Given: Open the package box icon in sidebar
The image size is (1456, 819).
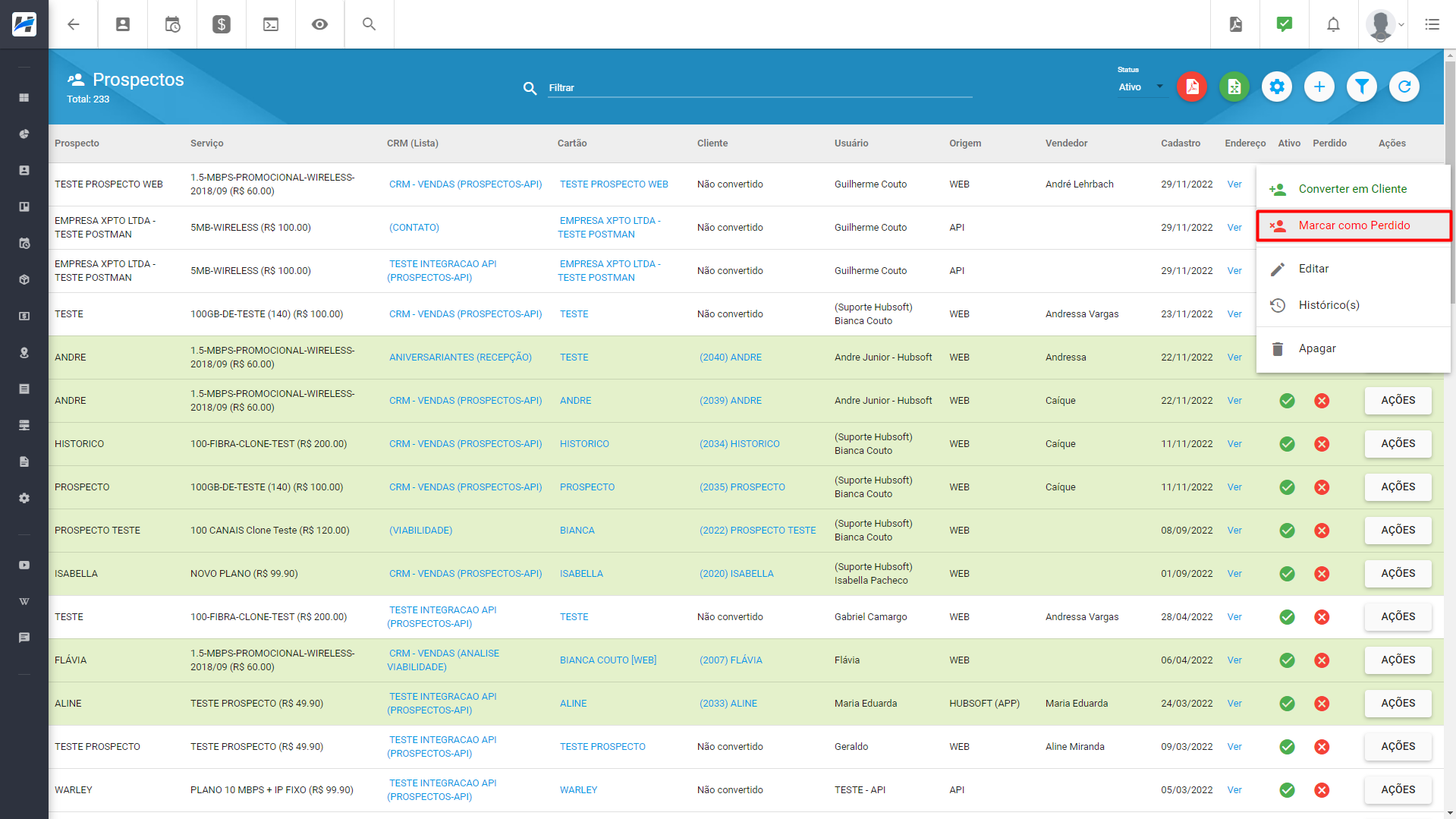Looking at the screenshot, I should [24, 280].
